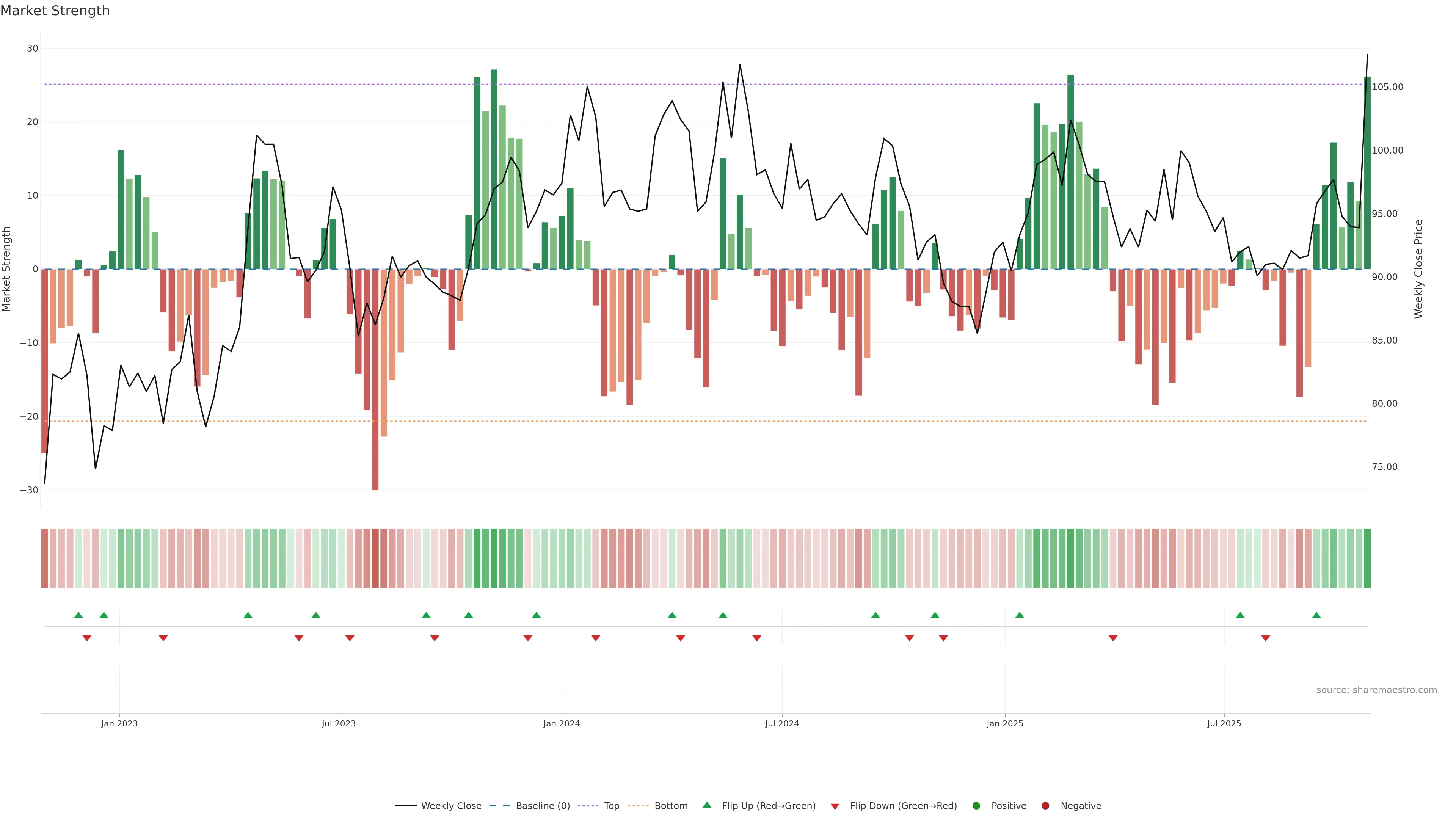This screenshot has height=819, width=1456.
Task: Click the Jan 2024 axis label
Action: [x=561, y=723]
